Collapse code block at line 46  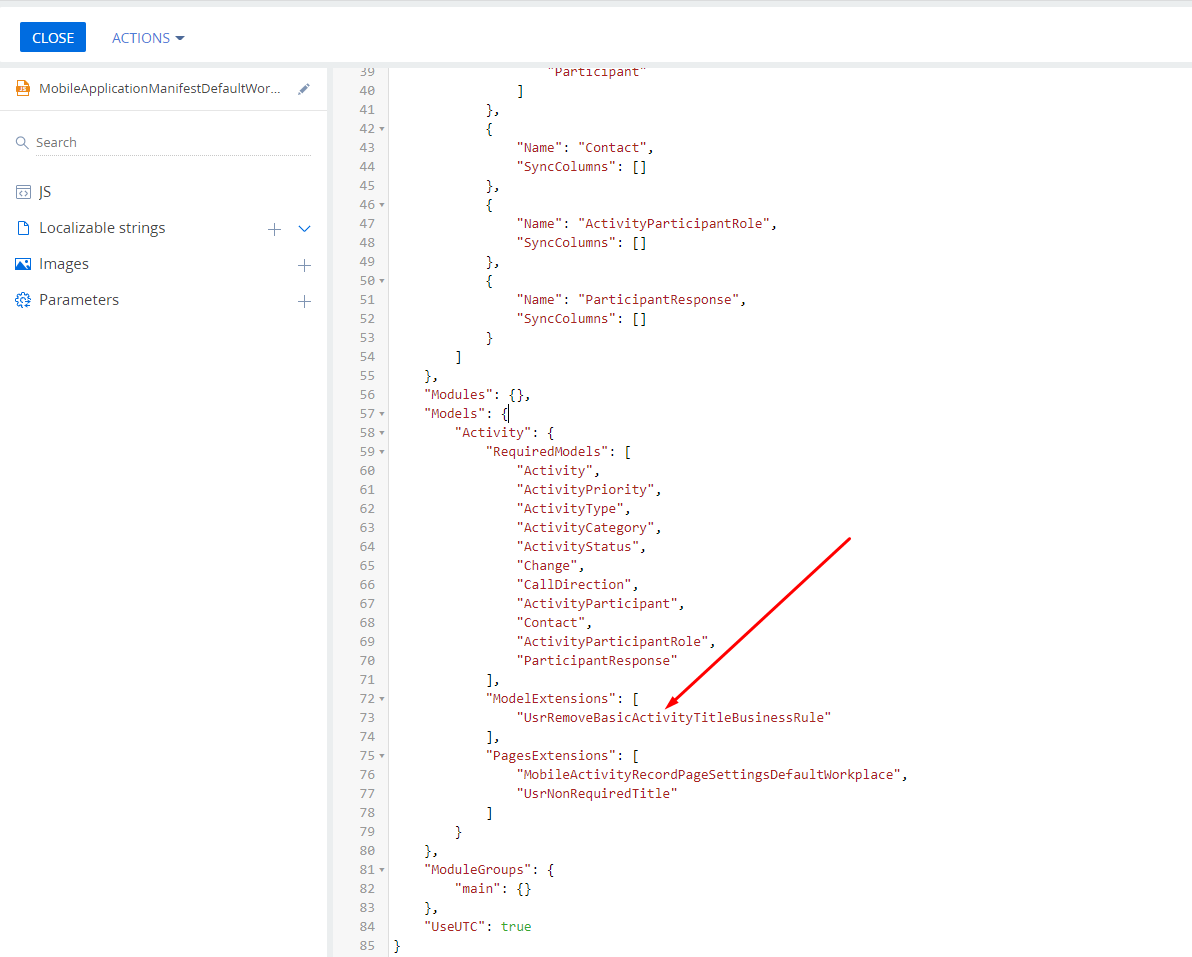click(x=382, y=205)
